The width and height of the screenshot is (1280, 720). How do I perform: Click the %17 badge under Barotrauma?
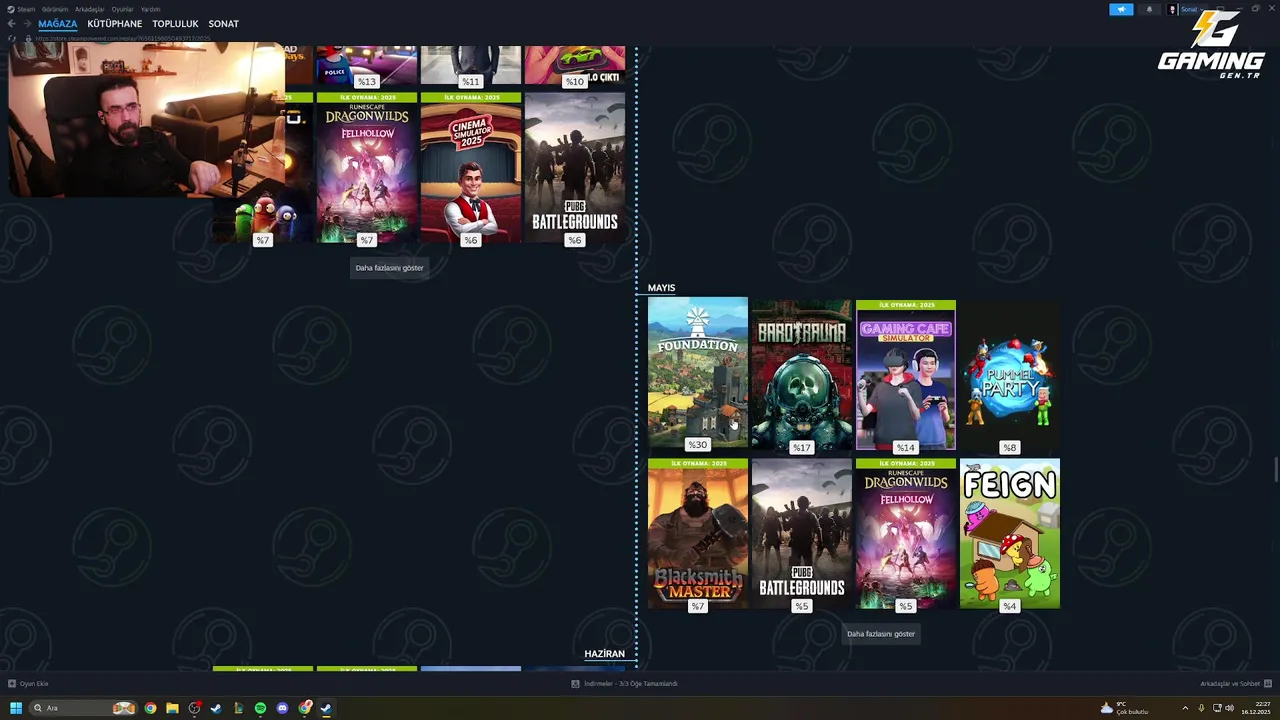[x=801, y=448]
